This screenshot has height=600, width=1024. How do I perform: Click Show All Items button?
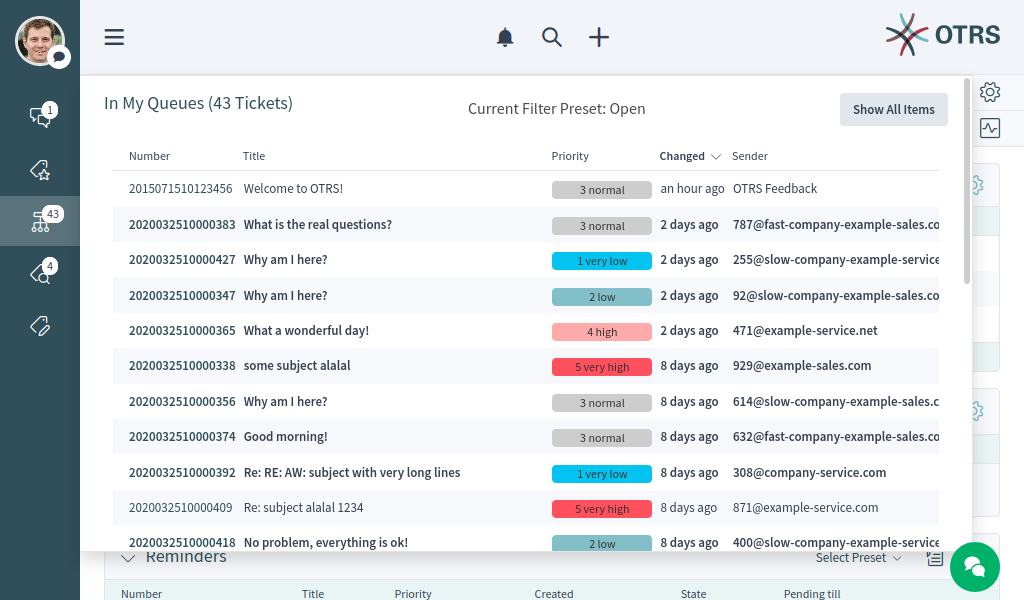(893, 110)
